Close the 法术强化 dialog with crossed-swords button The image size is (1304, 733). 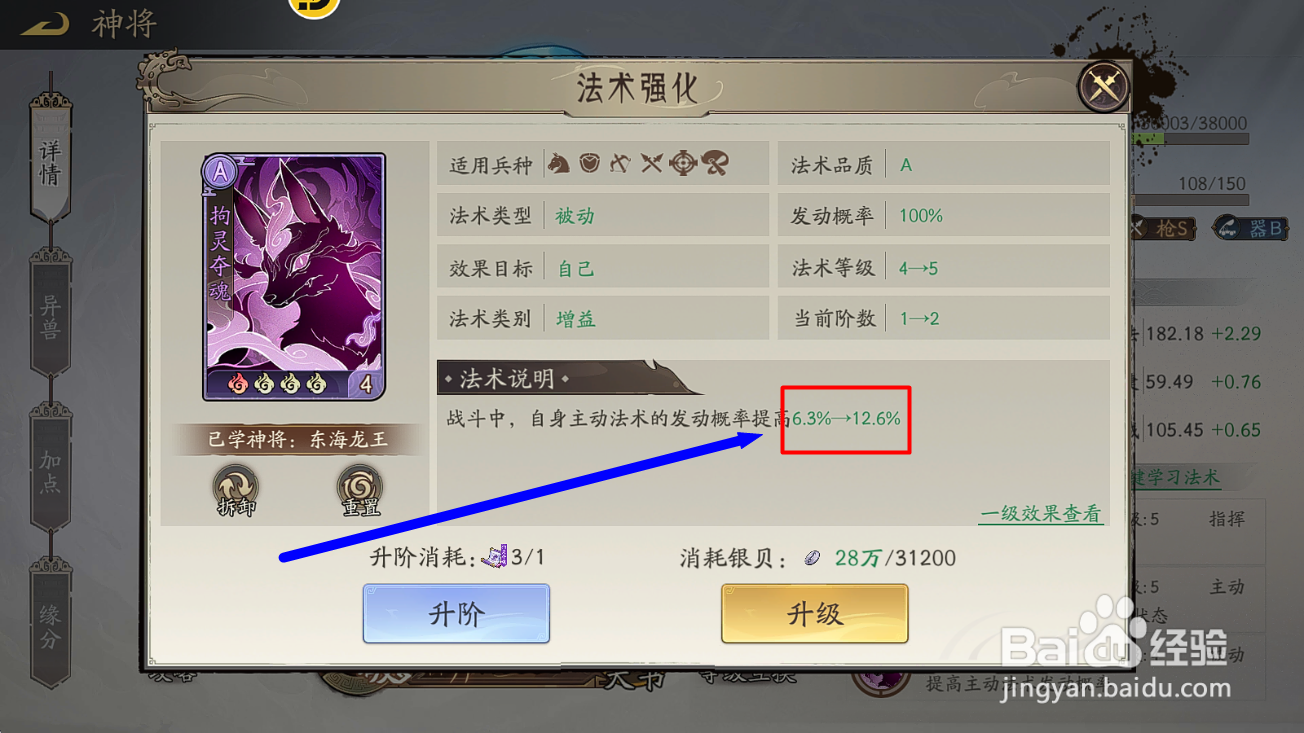click(1104, 87)
